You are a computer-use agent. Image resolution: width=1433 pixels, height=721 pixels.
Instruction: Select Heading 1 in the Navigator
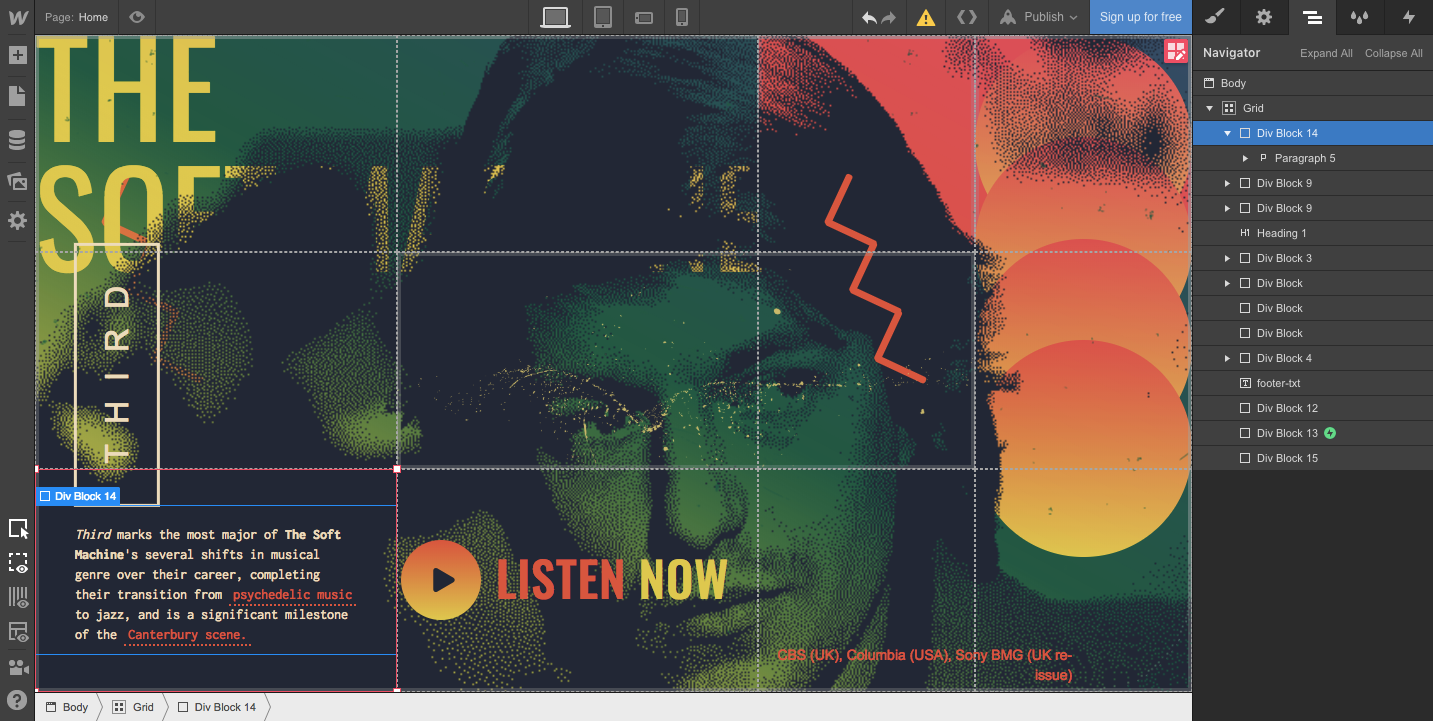pyautogui.click(x=1312, y=233)
